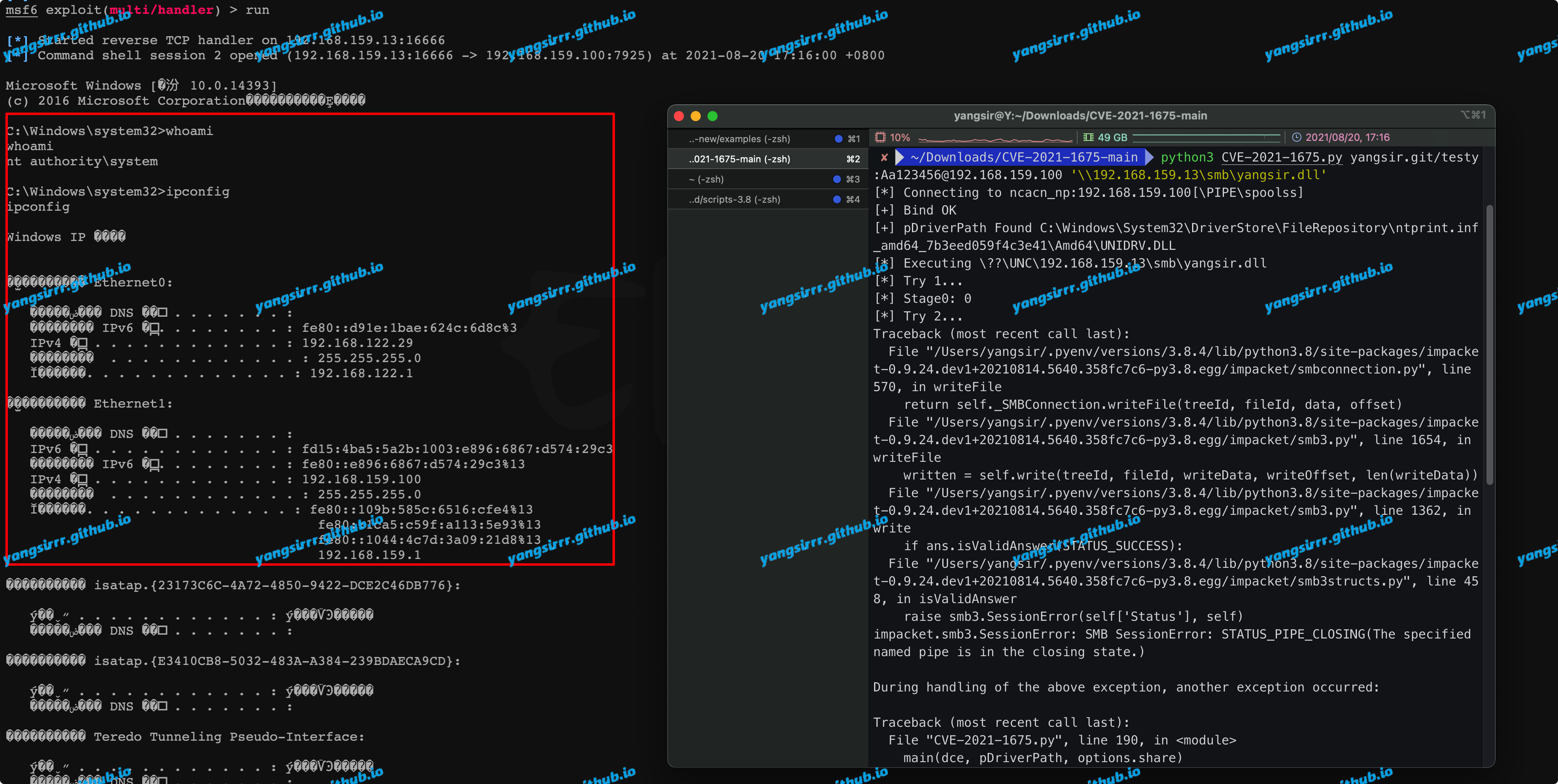Switch to the ..-new/examples (-zsh) tab
Screen dimensions: 1558x784
(739, 138)
